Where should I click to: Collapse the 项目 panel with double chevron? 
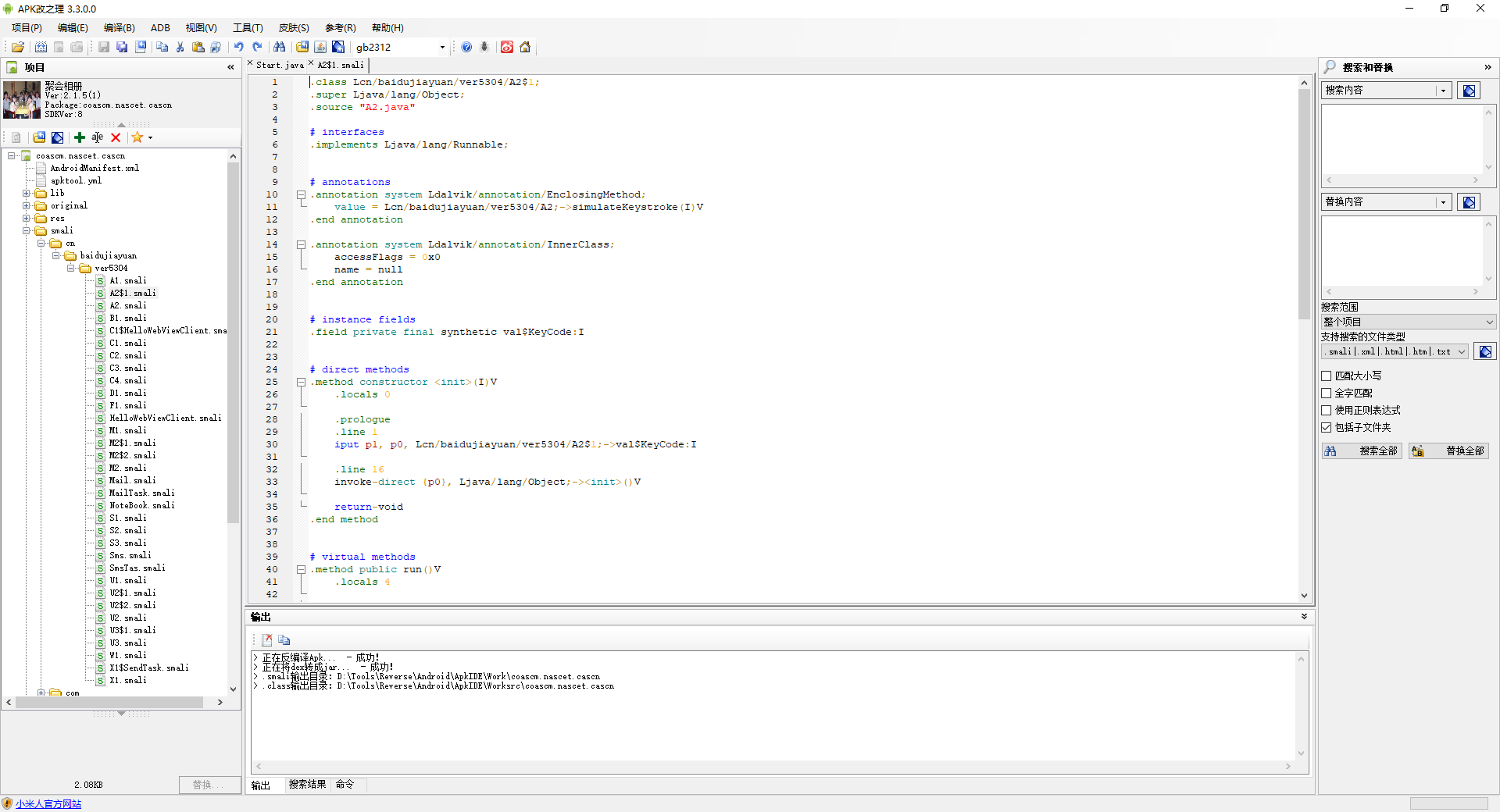(x=230, y=67)
